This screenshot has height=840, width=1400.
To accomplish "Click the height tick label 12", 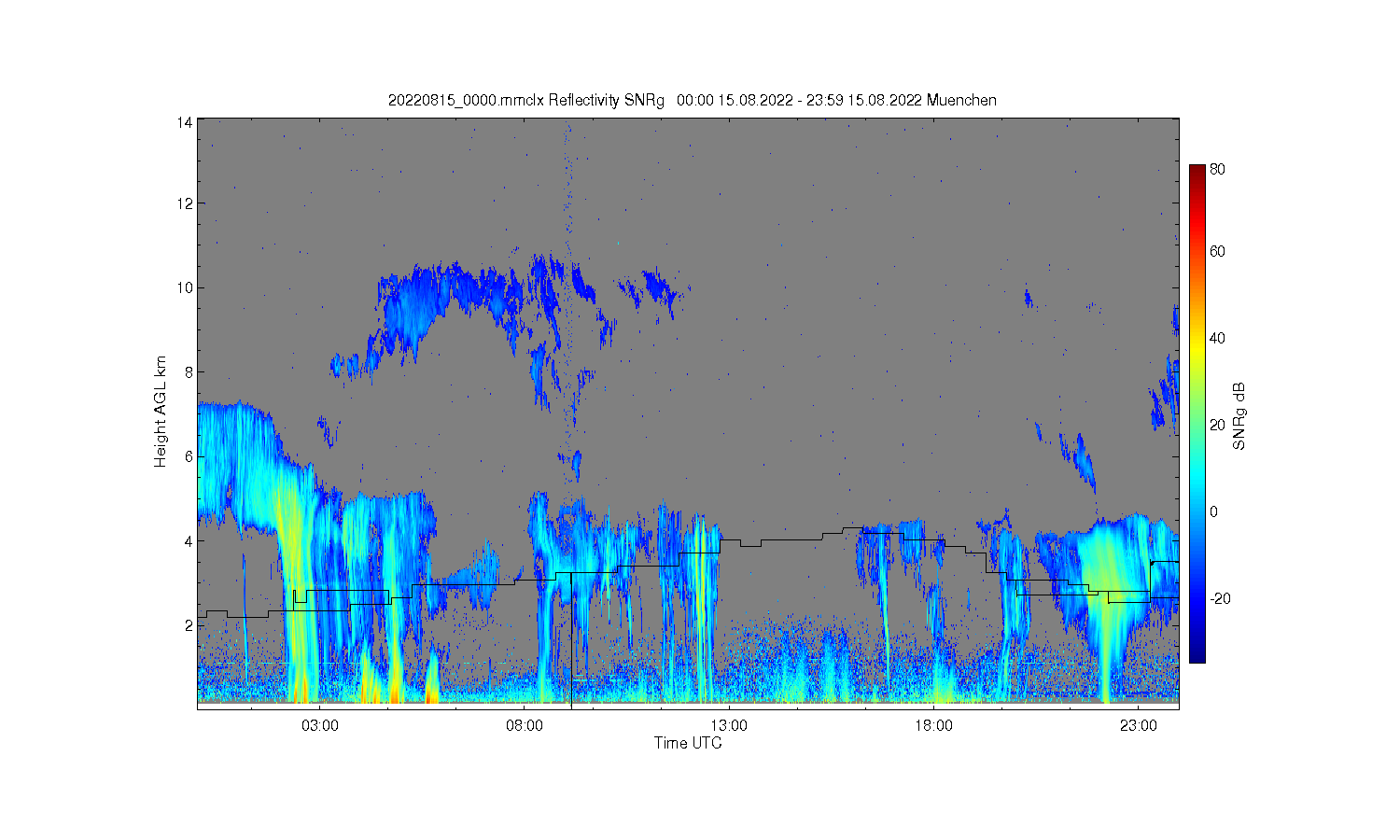I will [185, 203].
